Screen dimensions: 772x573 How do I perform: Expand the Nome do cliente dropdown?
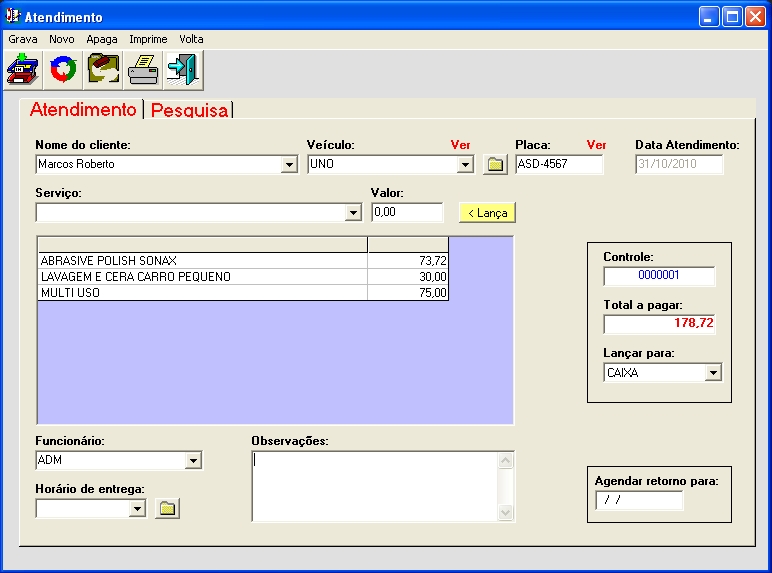coord(290,165)
